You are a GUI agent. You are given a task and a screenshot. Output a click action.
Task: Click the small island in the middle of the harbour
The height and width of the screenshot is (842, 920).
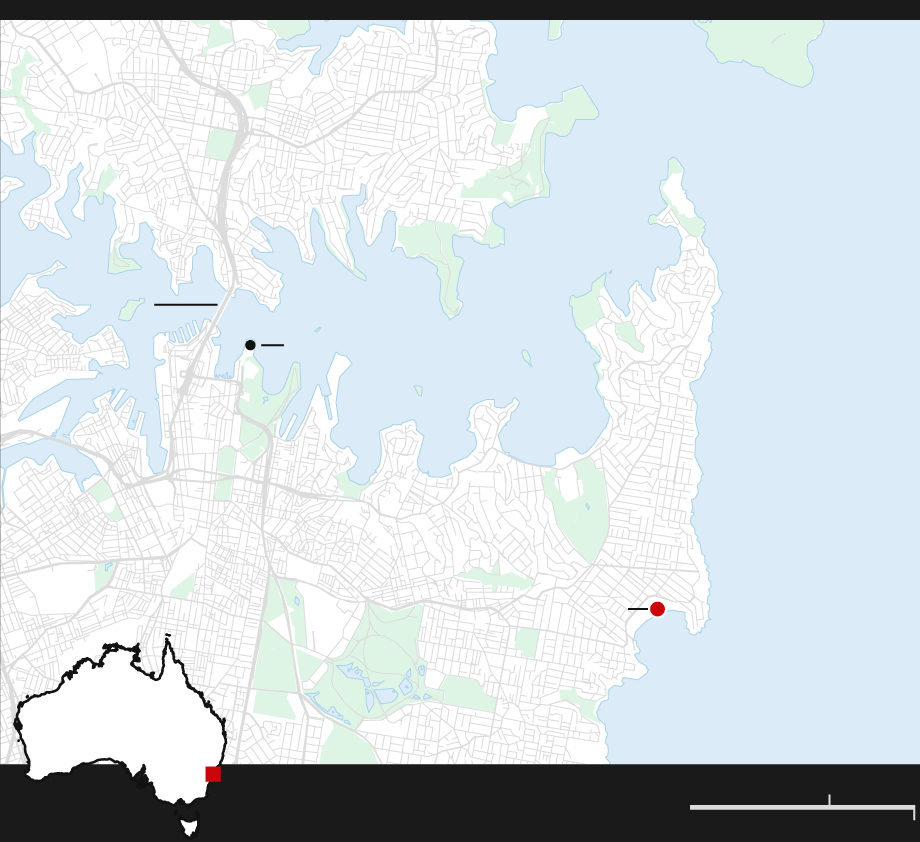point(526,357)
